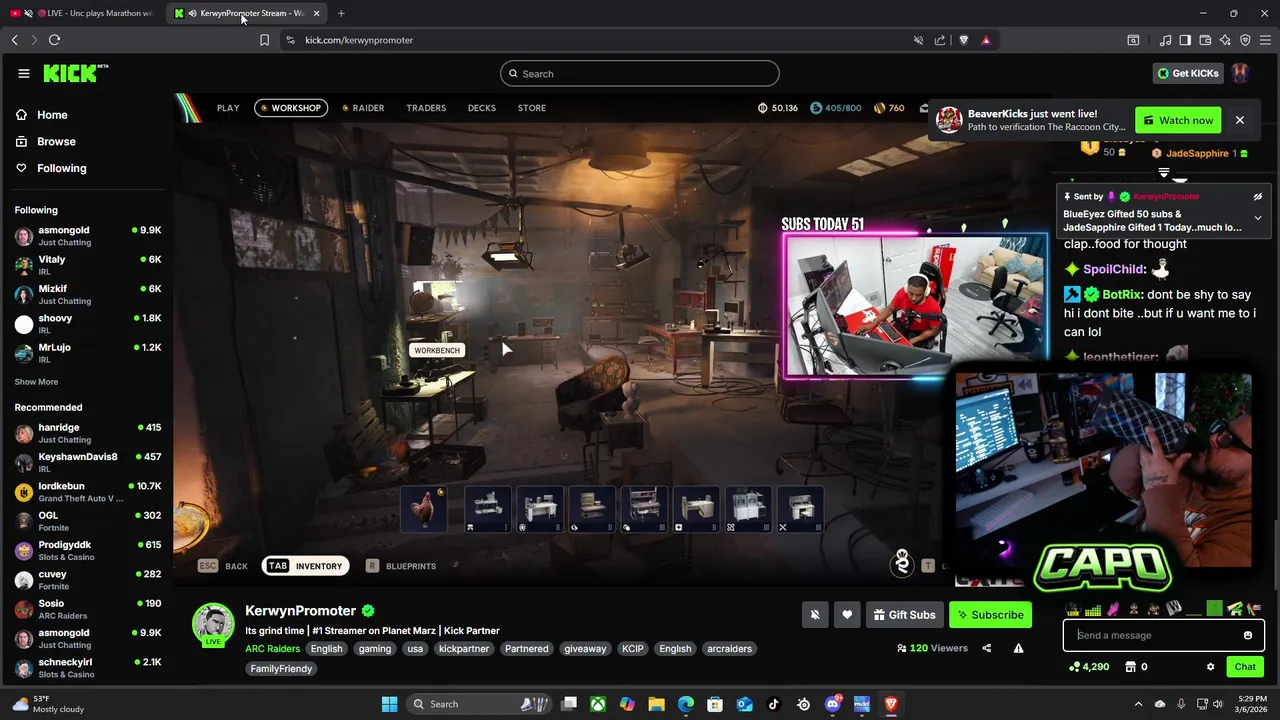The width and height of the screenshot is (1280, 720).
Task: Open TikTok from the taskbar
Action: pos(773,704)
